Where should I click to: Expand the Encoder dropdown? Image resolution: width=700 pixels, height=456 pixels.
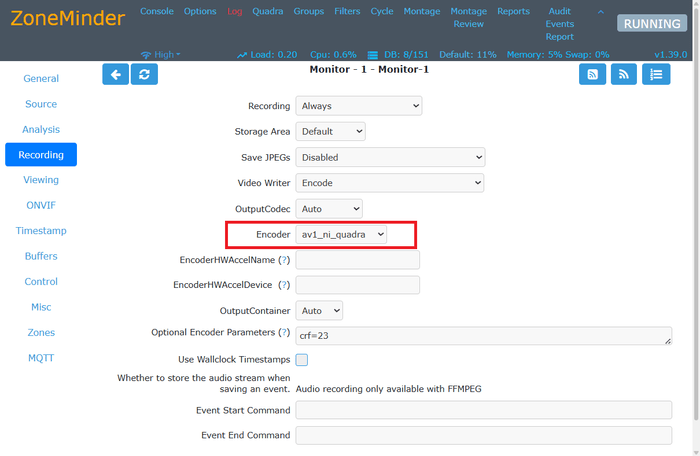pos(341,234)
